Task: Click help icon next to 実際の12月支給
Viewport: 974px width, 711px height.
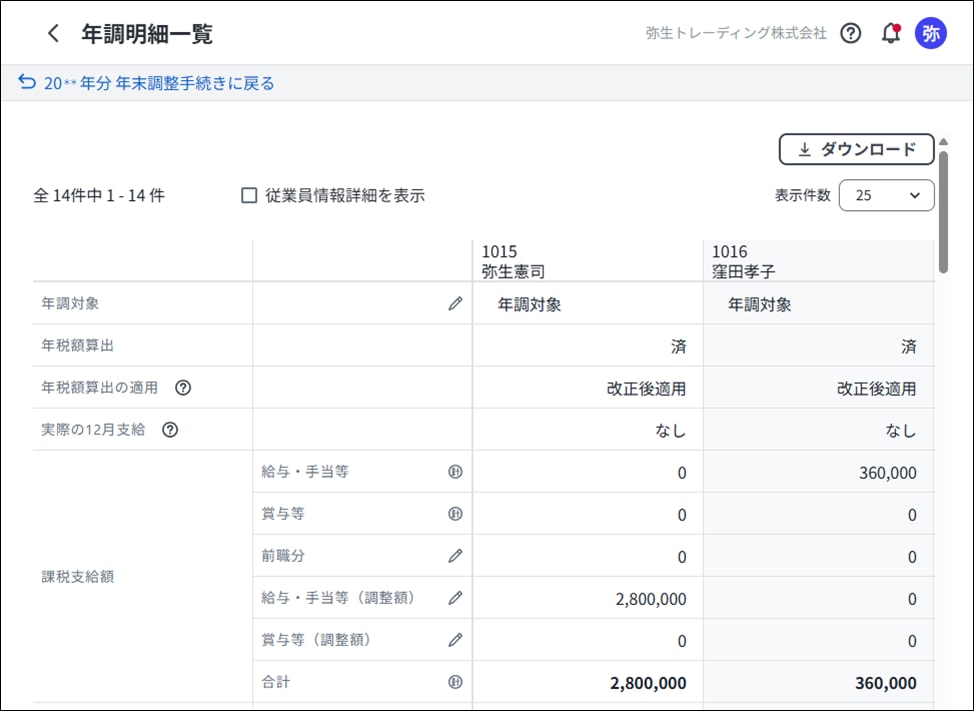Action: pos(170,430)
